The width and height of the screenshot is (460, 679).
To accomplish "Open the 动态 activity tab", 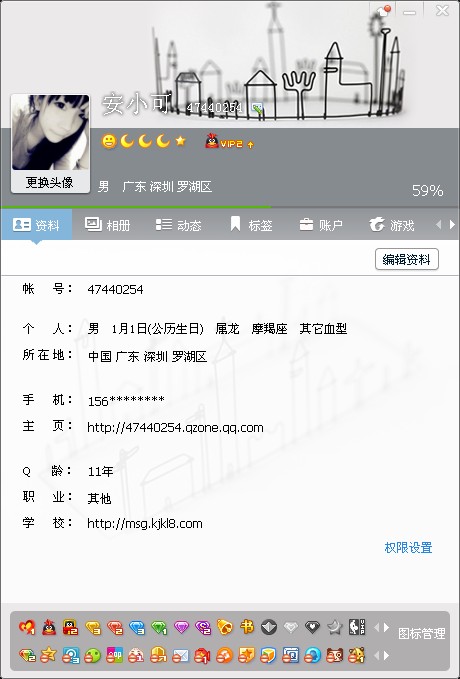I will [x=178, y=225].
